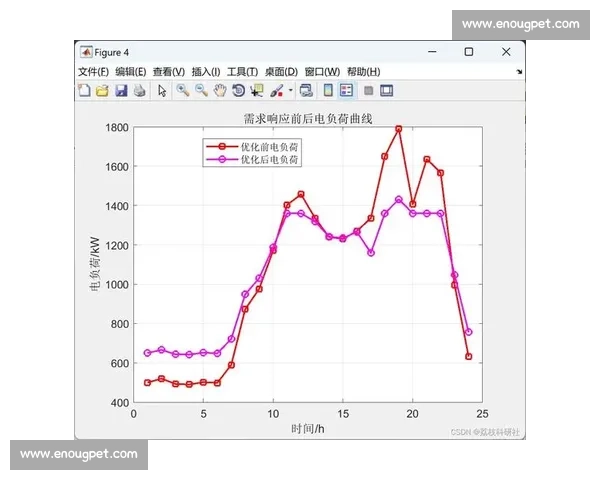Viewport: 600px width, 480px height.
Task: Click the red peak marker at hour 19
Action: 399,129
